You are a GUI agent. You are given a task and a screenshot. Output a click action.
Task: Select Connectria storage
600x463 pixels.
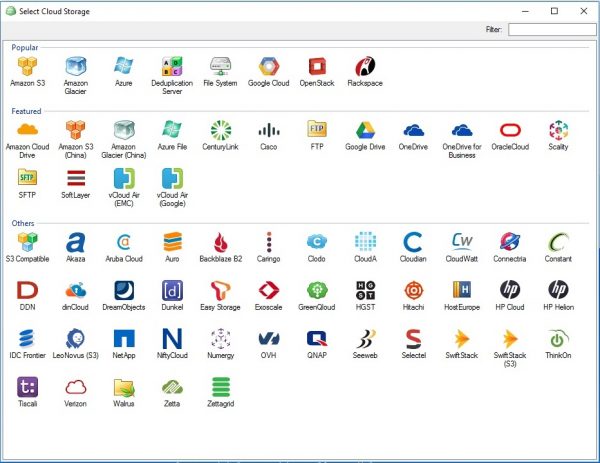point(510,242)
